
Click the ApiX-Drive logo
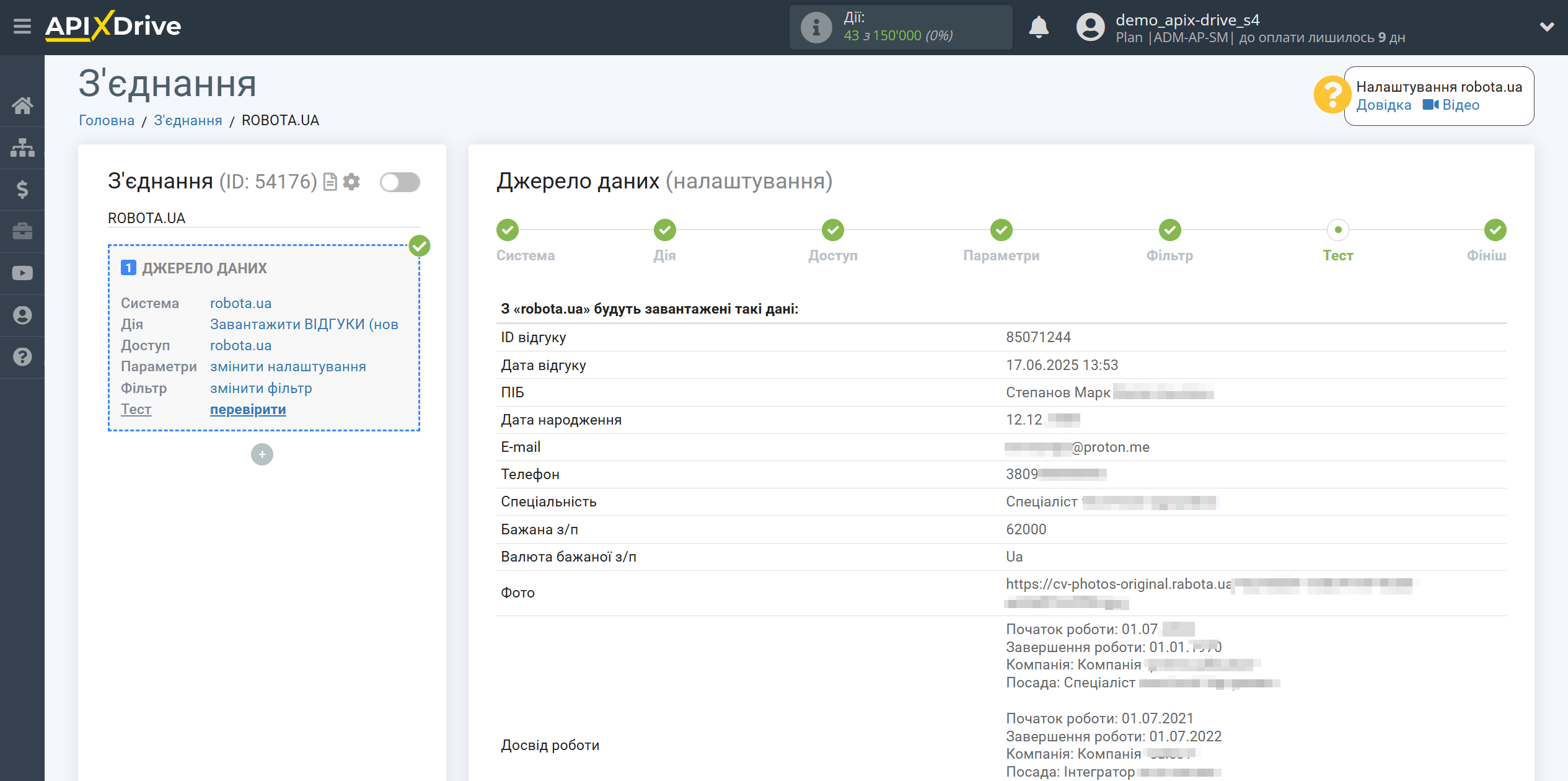(x=113, y=26)
